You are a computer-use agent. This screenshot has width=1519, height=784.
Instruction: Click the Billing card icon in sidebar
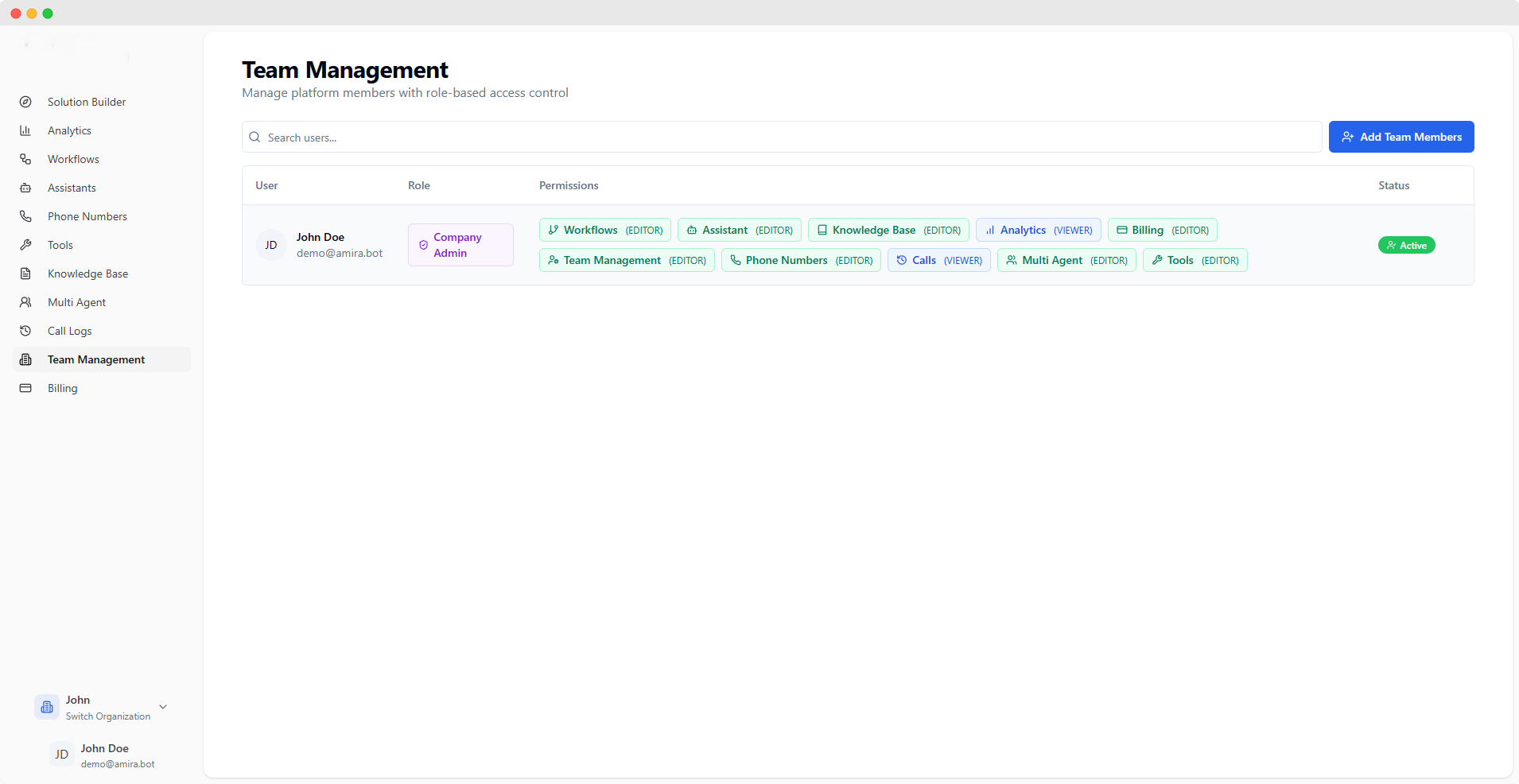pos(26,388)
